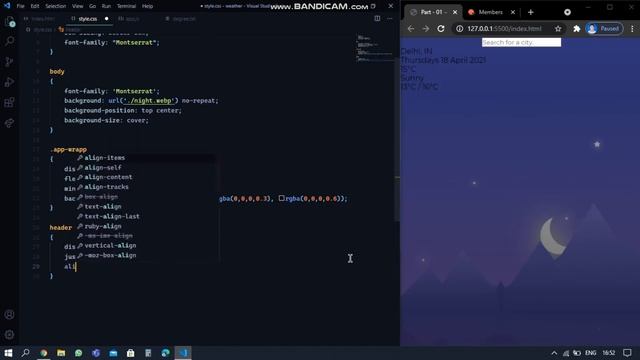This screenshot has width=640, height=360.
Task: Close the Part - 01 browser tab
Action: [x=455, y=12]
